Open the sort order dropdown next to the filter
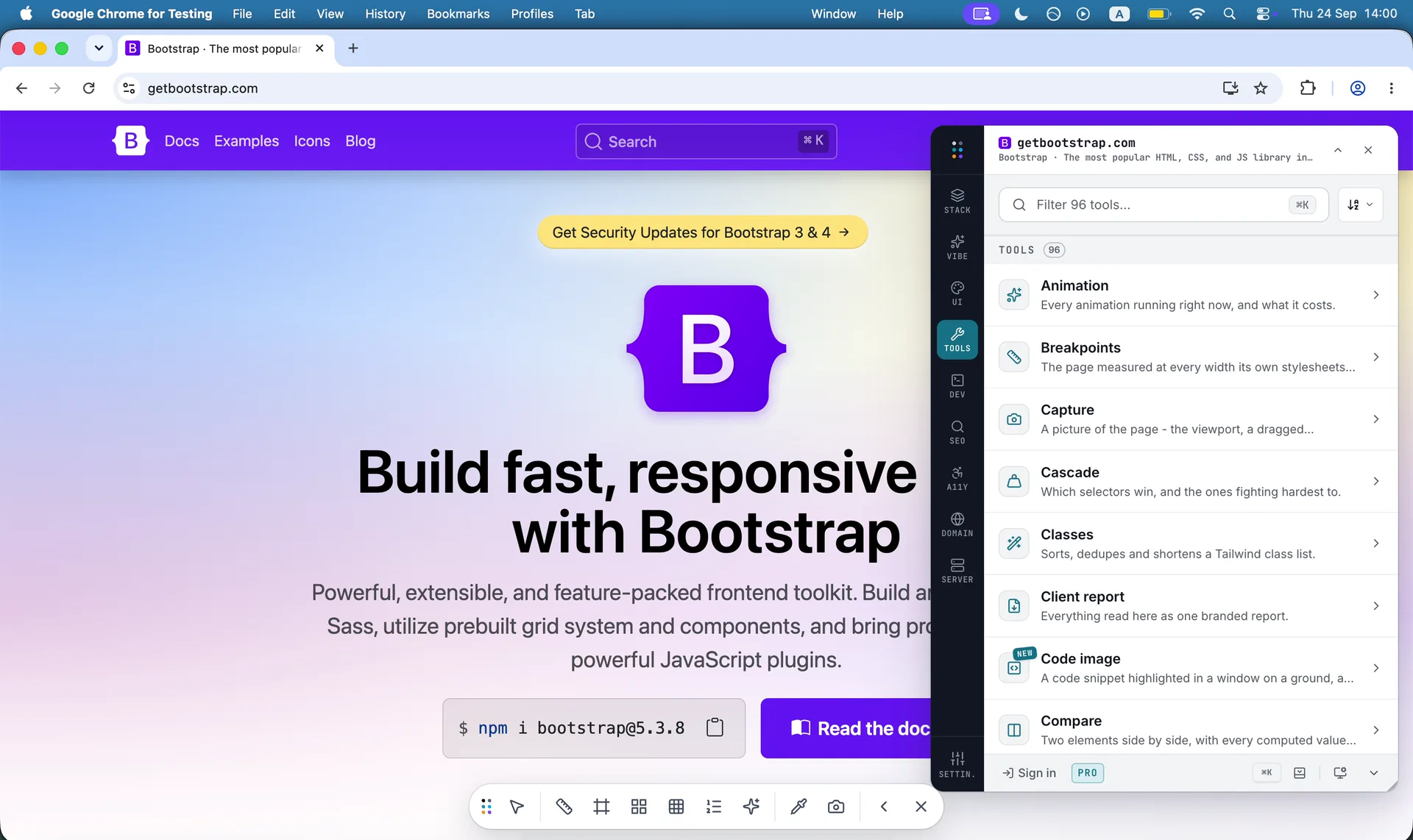Screen dimensions: 1413x840 (1360, 204)
